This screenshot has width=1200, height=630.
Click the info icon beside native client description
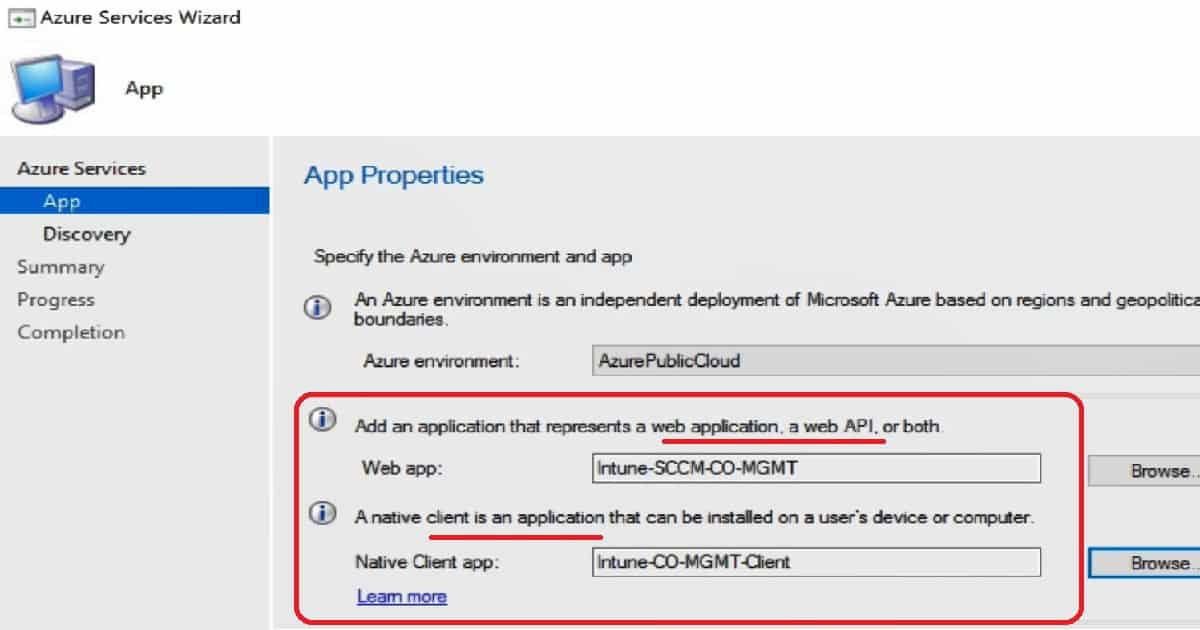(323, 514)
